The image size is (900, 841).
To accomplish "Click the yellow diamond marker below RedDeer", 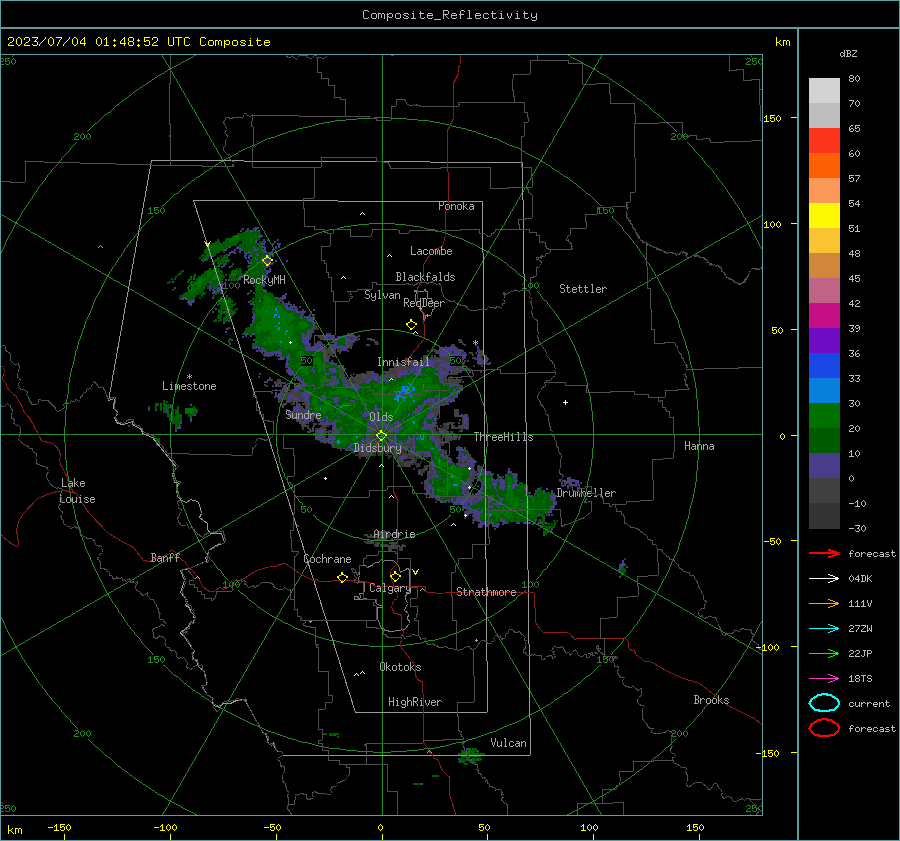I will point(411,325).
